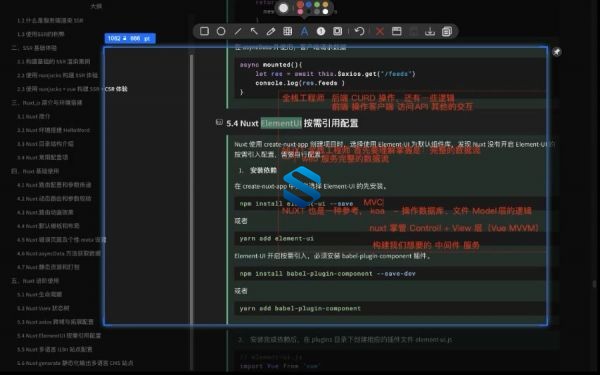Open outline section 四、Nuxt 基础使用
600x375 pixels.
tap(35, 171)
